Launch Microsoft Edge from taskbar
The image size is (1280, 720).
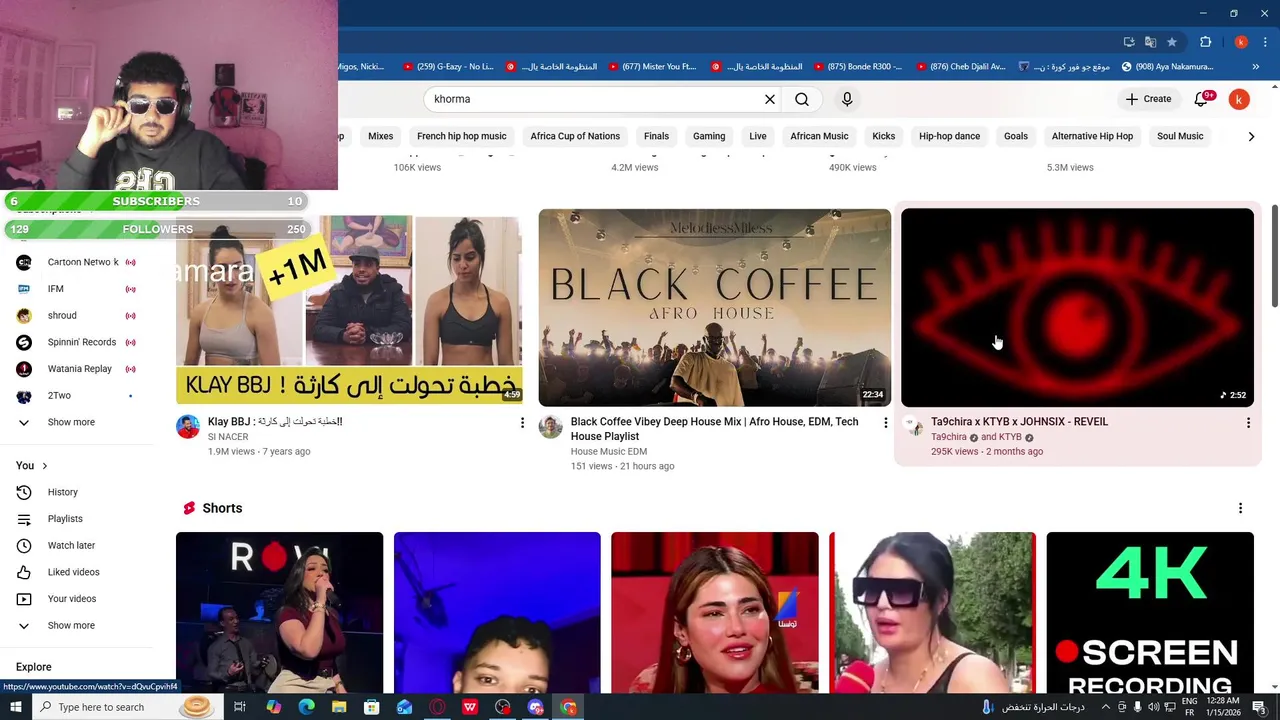306,707
